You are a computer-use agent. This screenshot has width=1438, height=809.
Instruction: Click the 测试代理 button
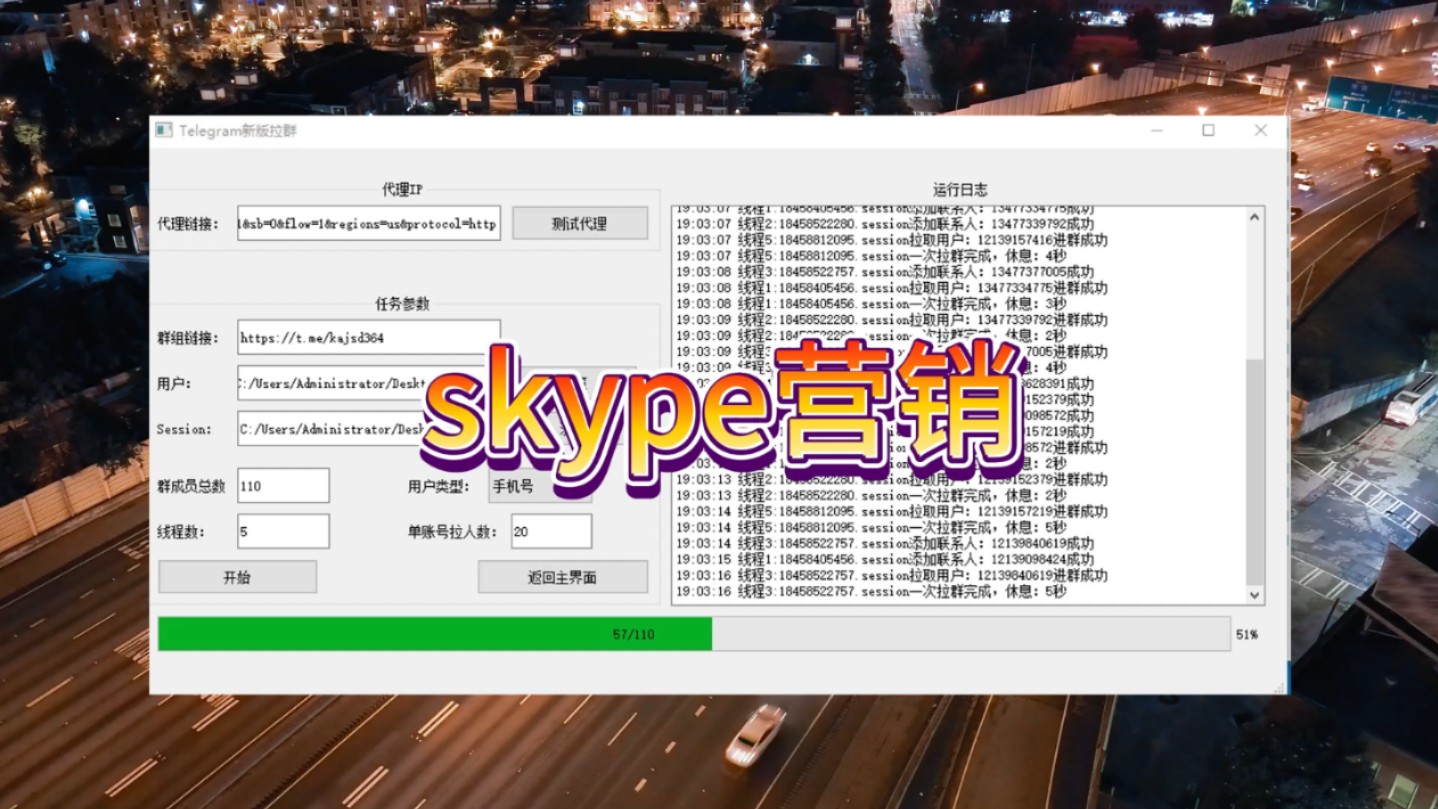point(580,223)
